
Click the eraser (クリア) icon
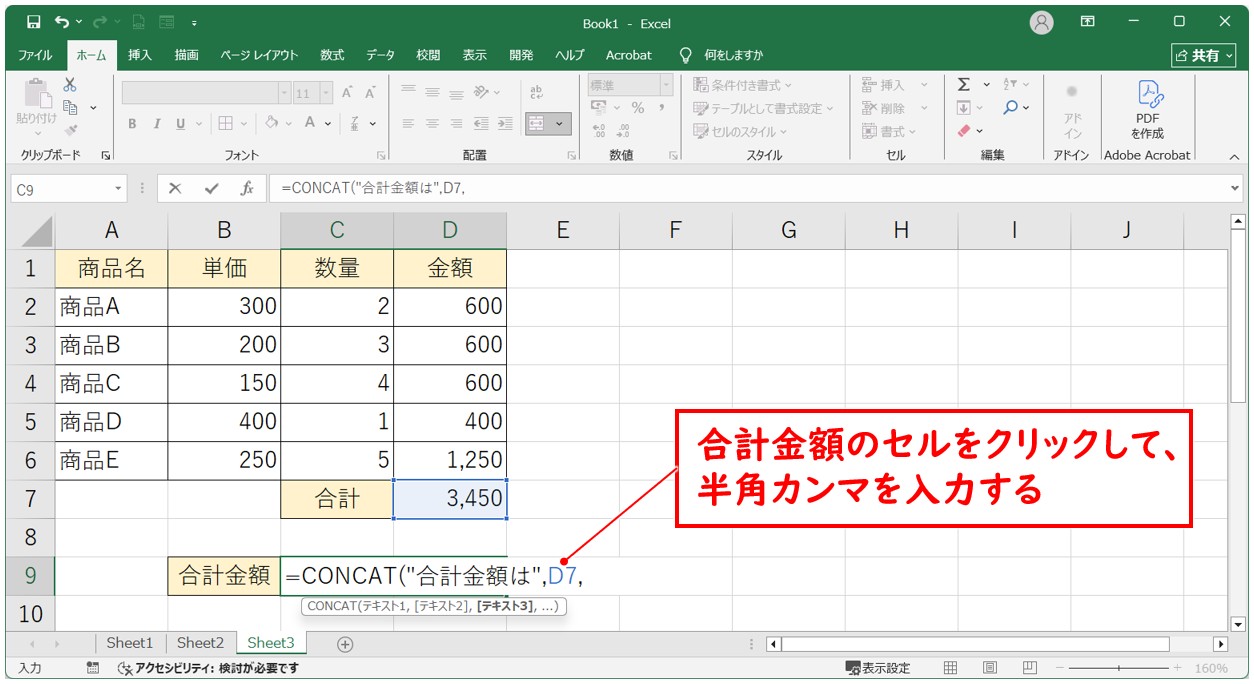pyautogui.click(x=965, y=130)
